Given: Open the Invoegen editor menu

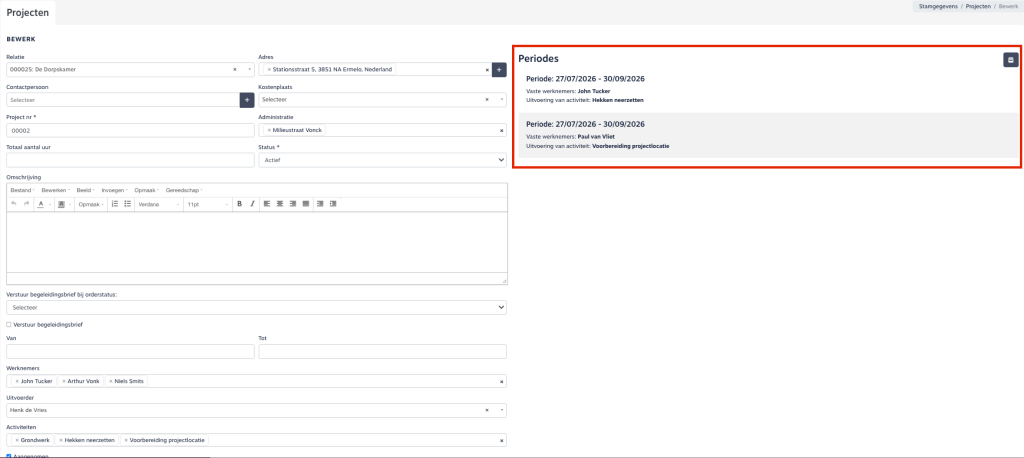Looking at the screenshot, I should [x=114, y=190].
